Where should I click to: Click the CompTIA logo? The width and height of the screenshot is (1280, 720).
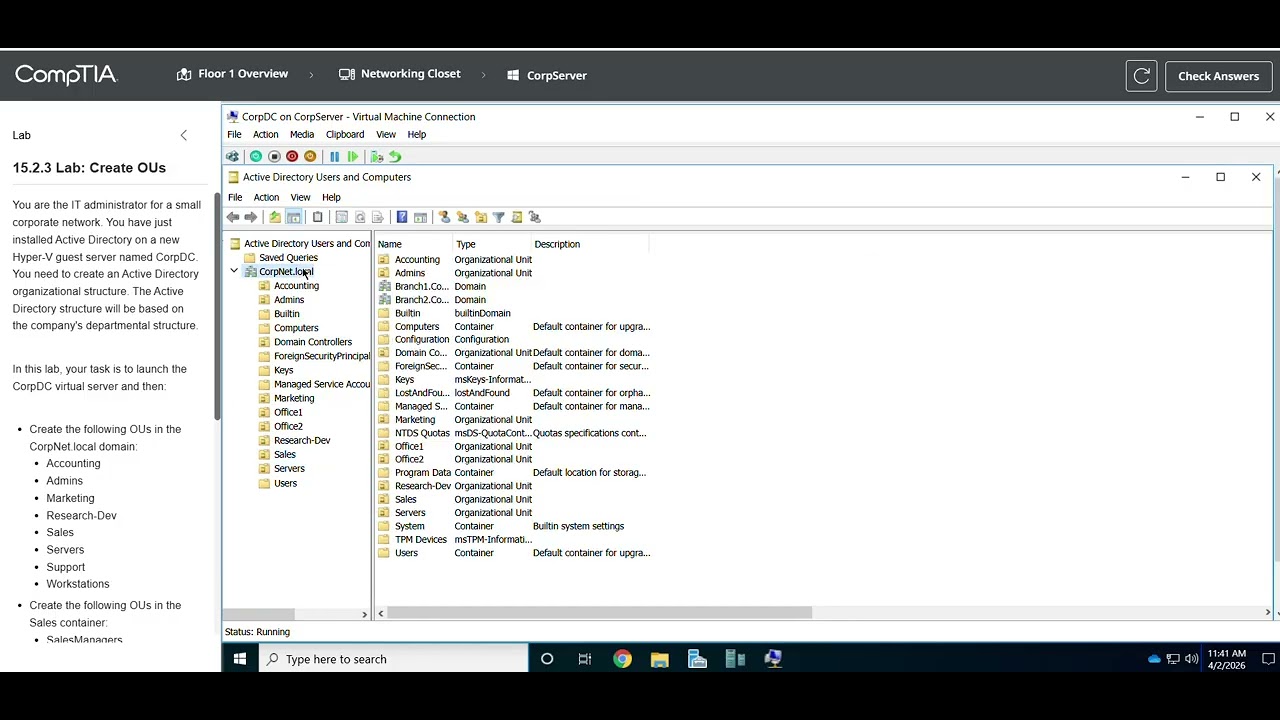(66, 75)
